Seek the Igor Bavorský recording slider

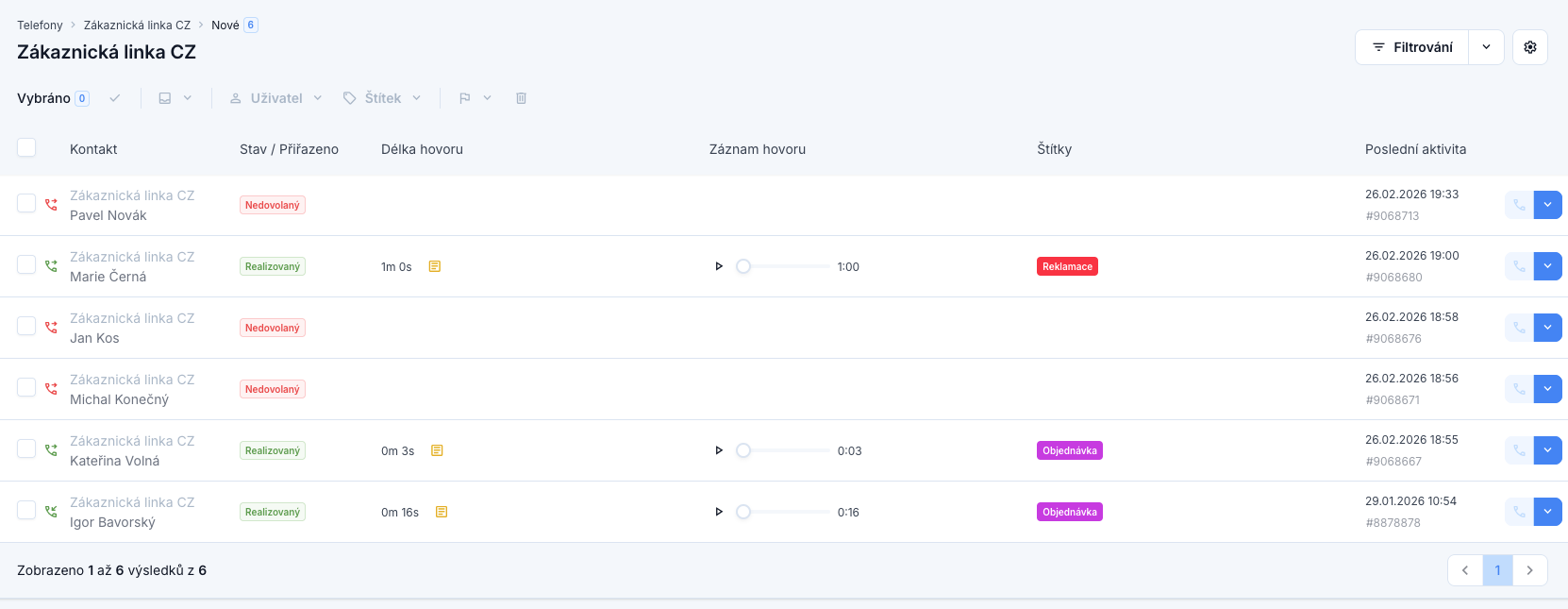point(783,512)
